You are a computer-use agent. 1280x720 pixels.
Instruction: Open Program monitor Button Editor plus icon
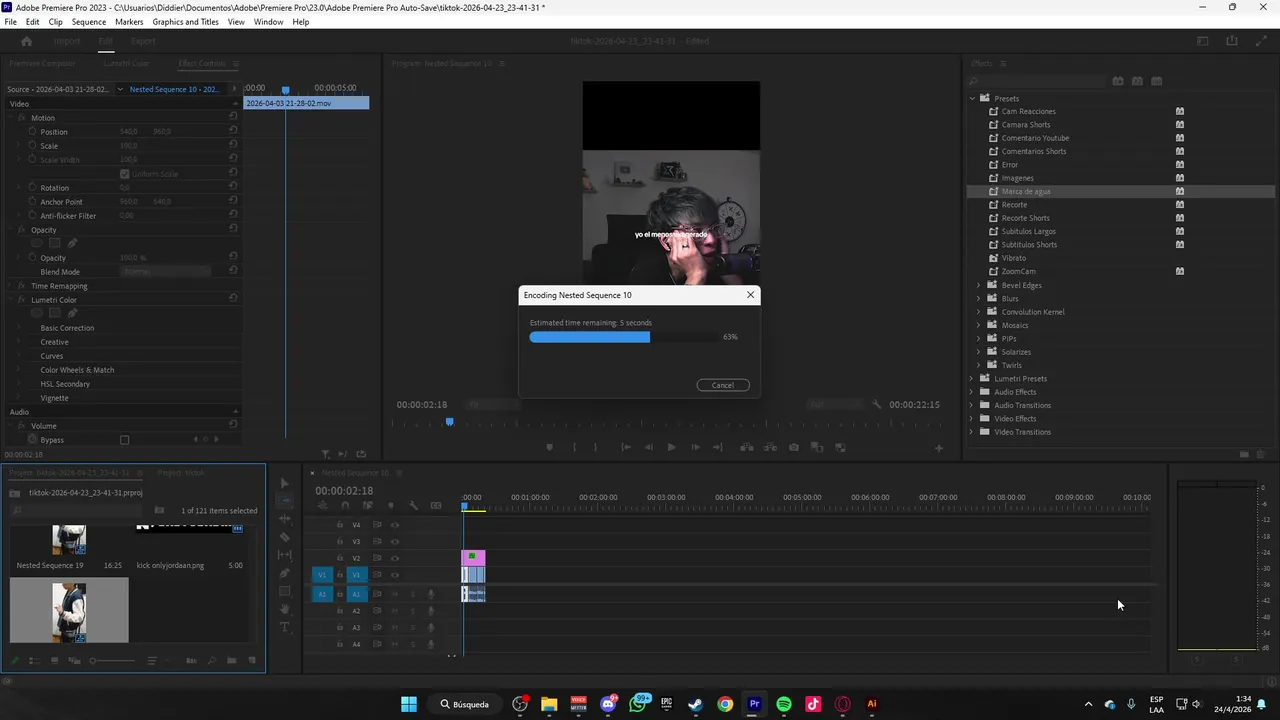click(938, 448)
